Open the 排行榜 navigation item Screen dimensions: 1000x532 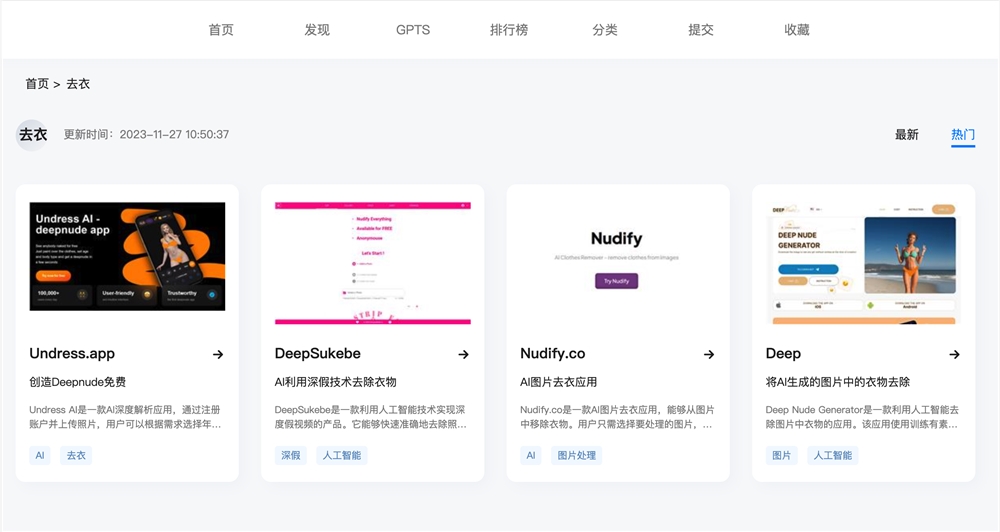[x=509, y=30]
